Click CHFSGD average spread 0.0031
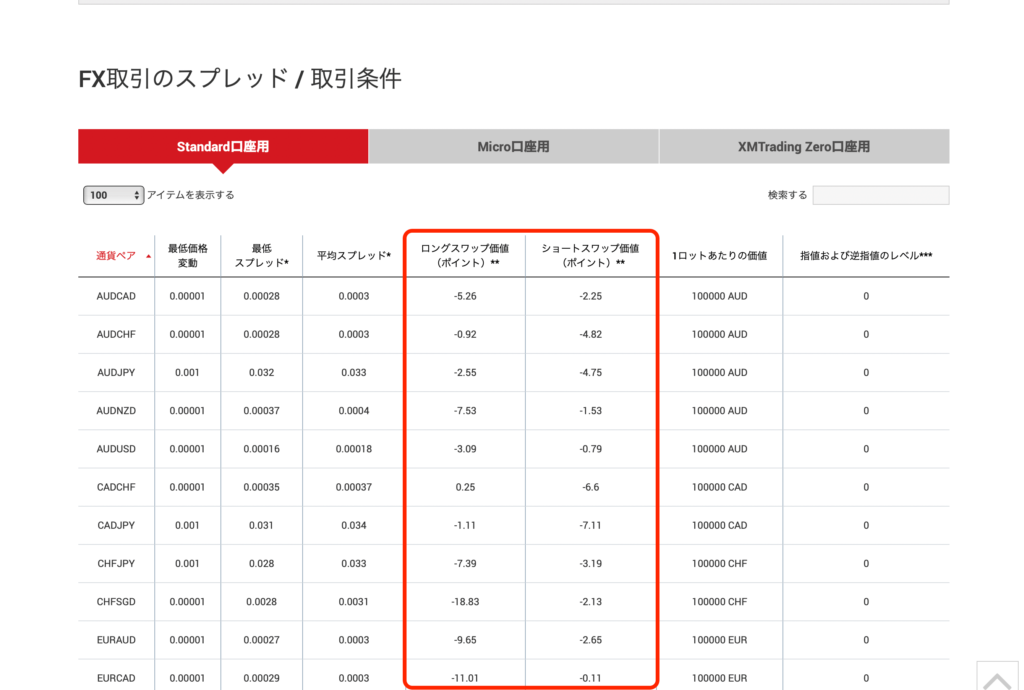The height and width of the screenshot is (690, 1024). pyautogui.click(x=354, y=601)
